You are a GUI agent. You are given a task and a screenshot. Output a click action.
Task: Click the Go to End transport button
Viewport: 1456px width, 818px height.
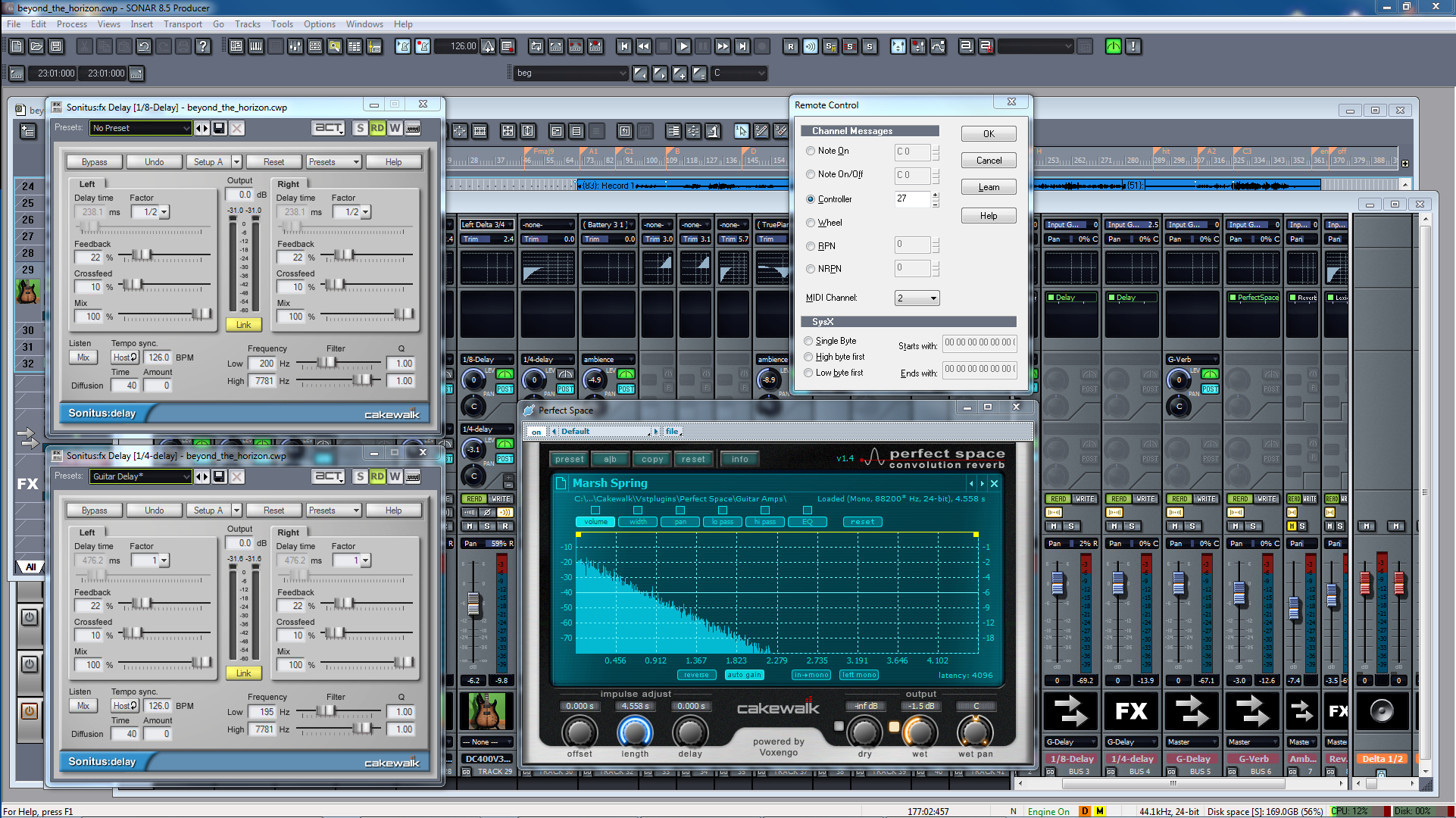(x=742, y=46)
